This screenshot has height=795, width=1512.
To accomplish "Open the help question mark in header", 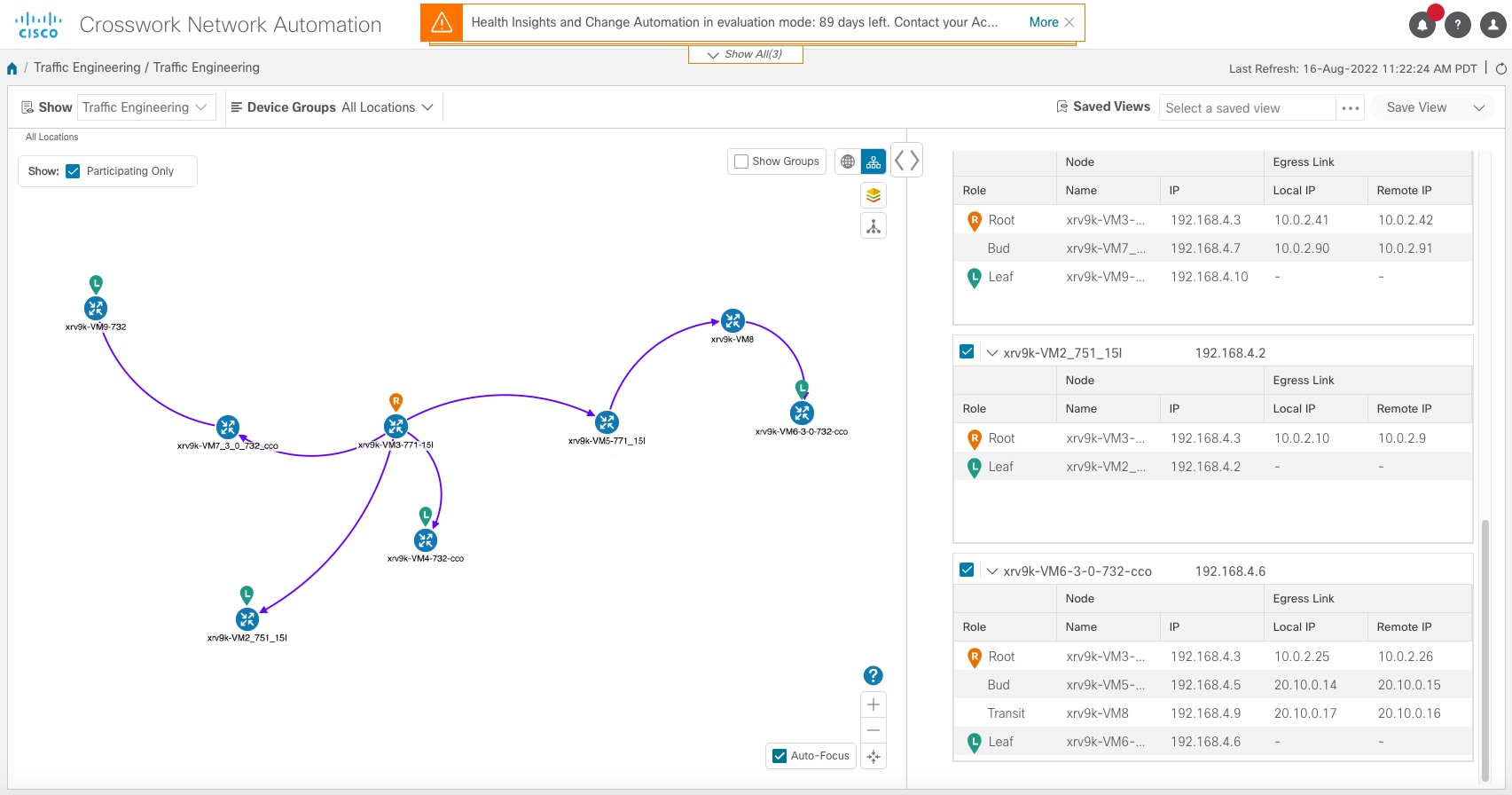I will tap(1458, 25).
